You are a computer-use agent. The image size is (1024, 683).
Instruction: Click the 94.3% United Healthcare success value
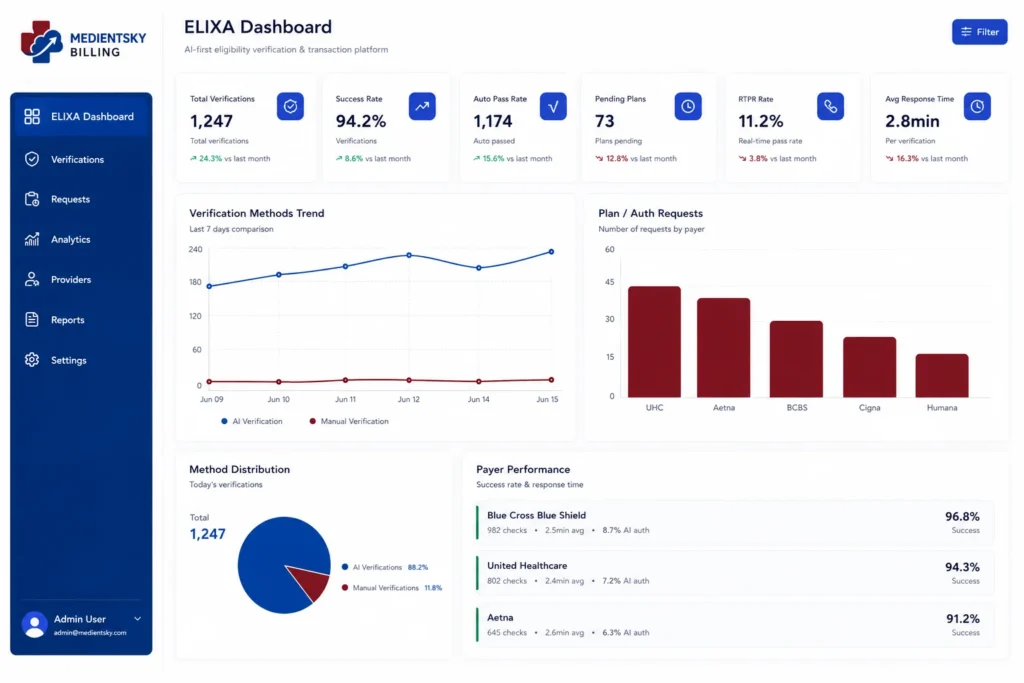click(x=962, y=567)
